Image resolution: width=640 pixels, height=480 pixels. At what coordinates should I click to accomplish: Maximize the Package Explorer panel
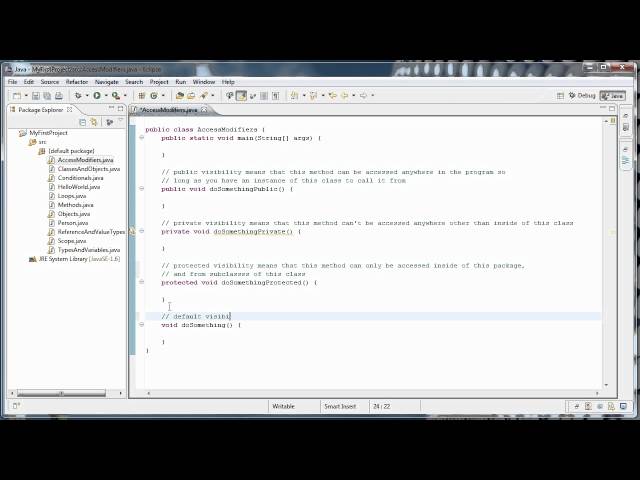(x=120, y=109)
